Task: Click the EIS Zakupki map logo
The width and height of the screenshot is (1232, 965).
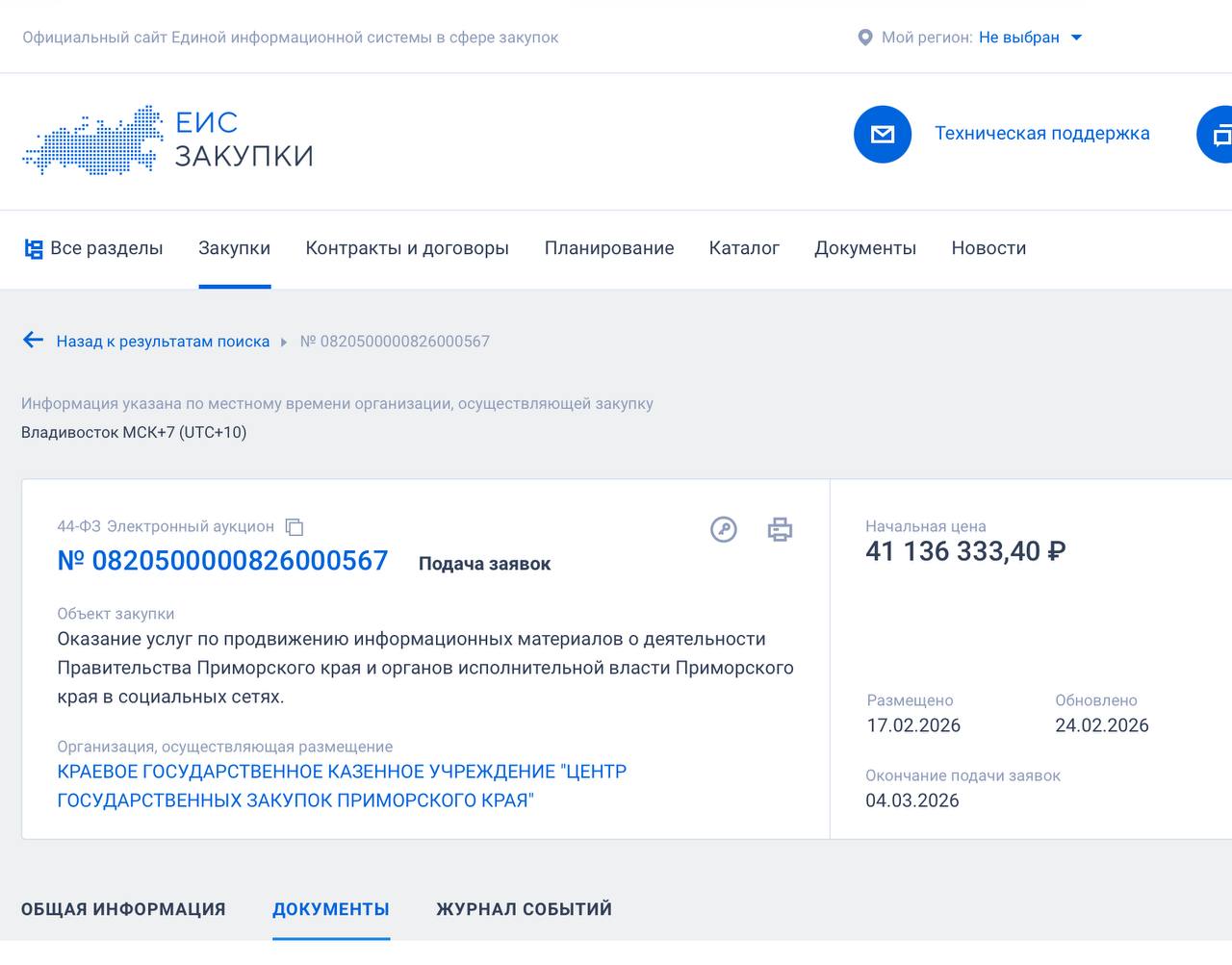Action: tap(92, 140)
